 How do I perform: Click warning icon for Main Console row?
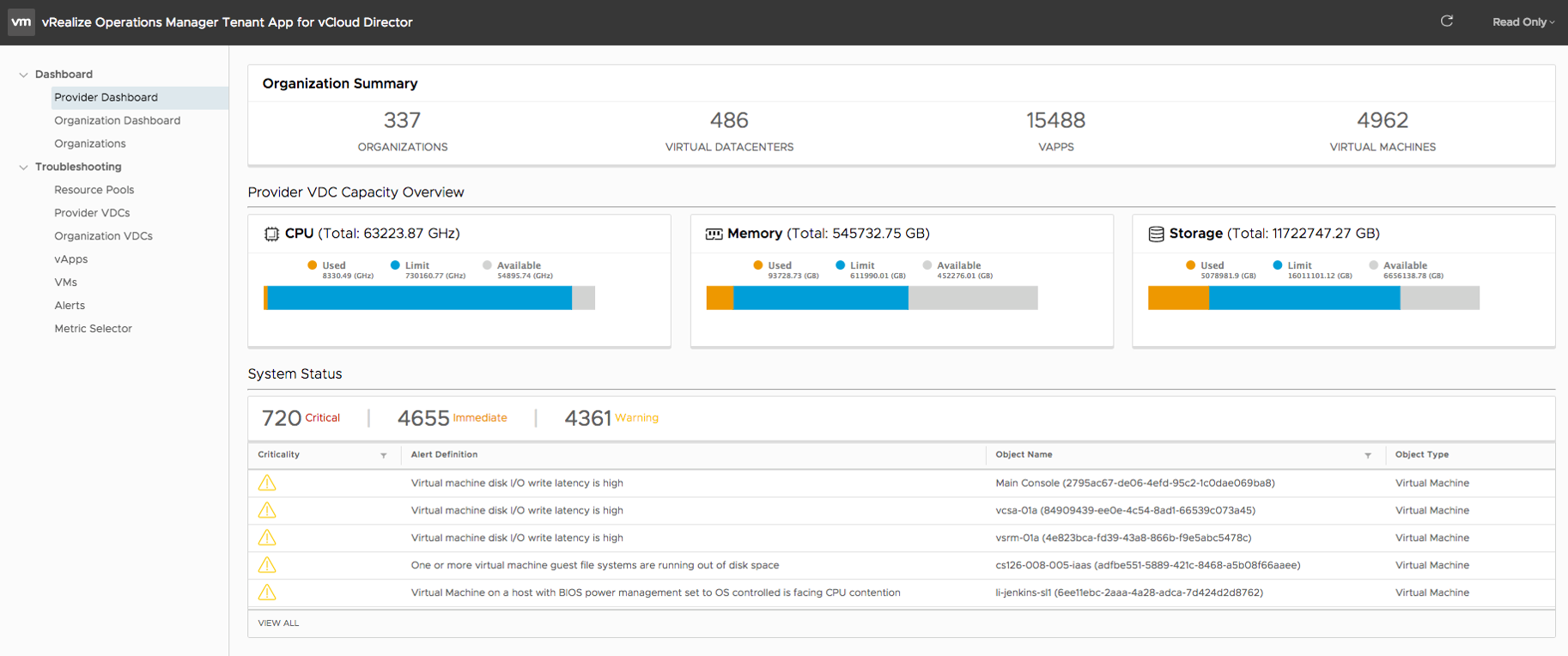[268, 483]
